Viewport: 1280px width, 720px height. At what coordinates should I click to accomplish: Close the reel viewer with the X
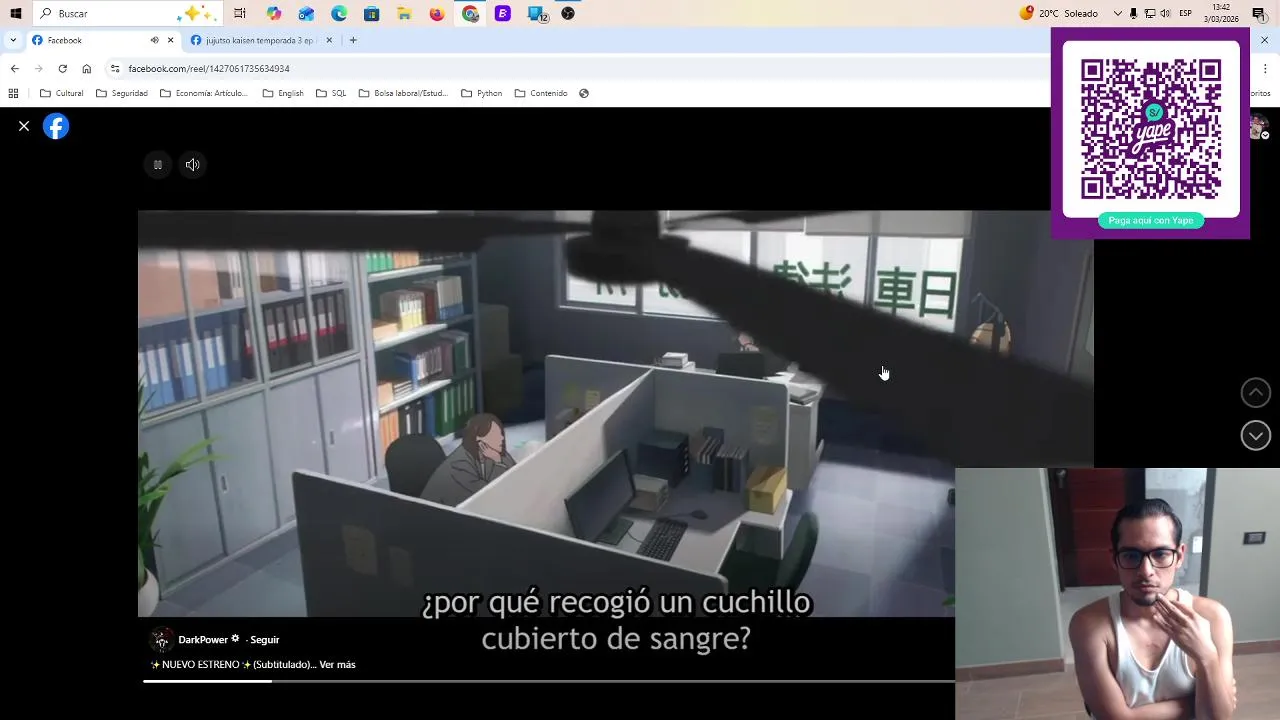[24, 126]
